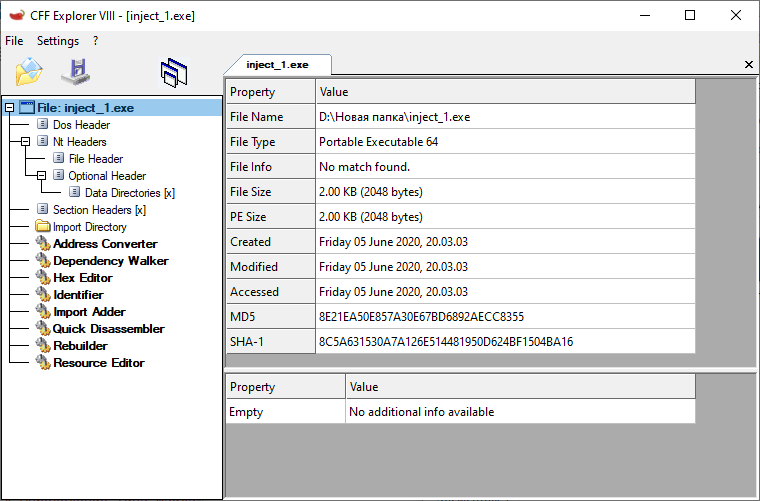Viewport: 760px width, 501px height.
Task: Open the Settings menu
Action: (x=58, y=41)
